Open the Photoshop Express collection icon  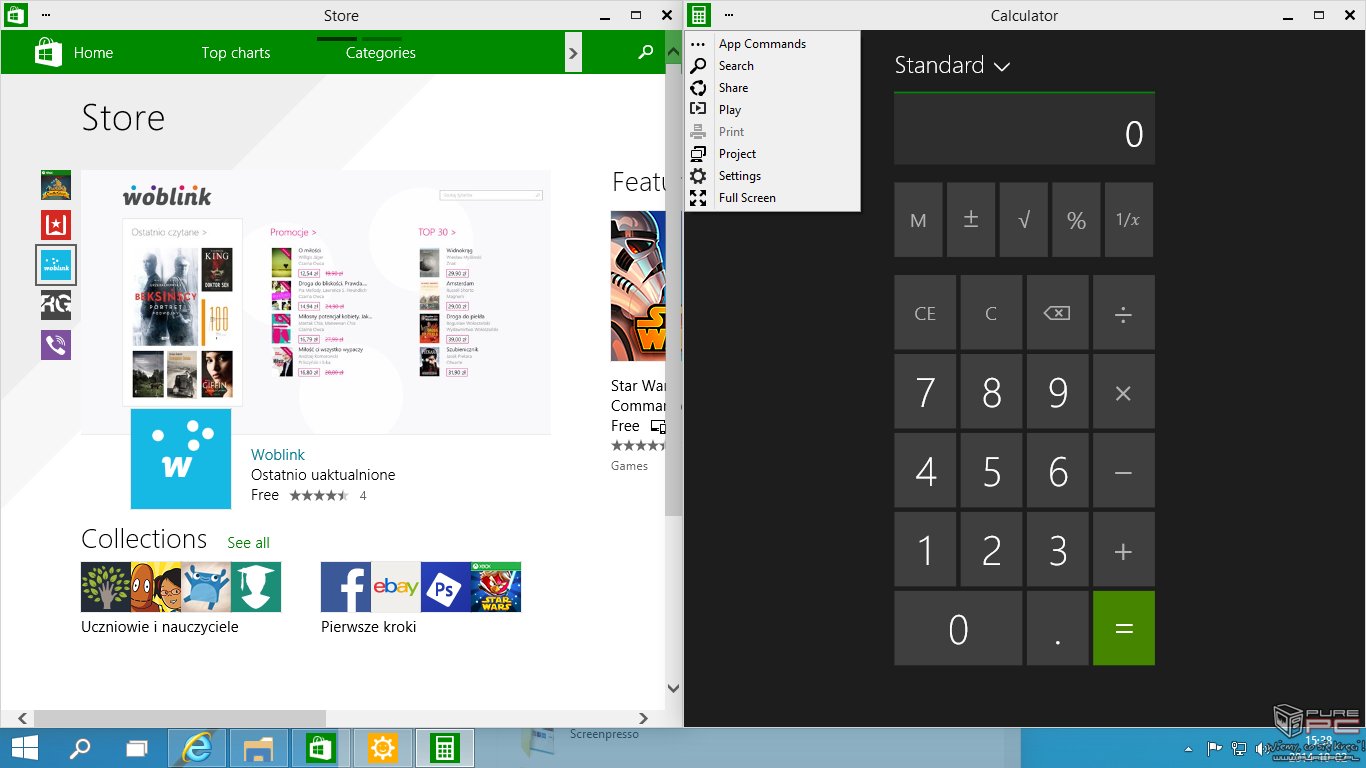(x=446, y=587)
